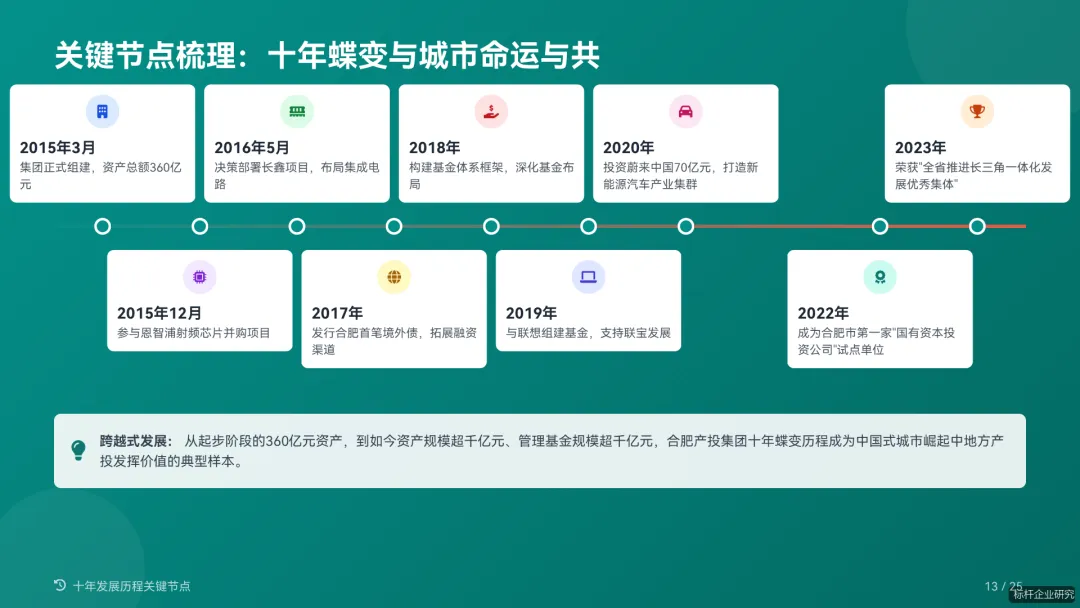Viewport: 1080px width, 608px height.
Task: Click text 集团正式组建，资产总额360亿元
Action: pos(101,176)
